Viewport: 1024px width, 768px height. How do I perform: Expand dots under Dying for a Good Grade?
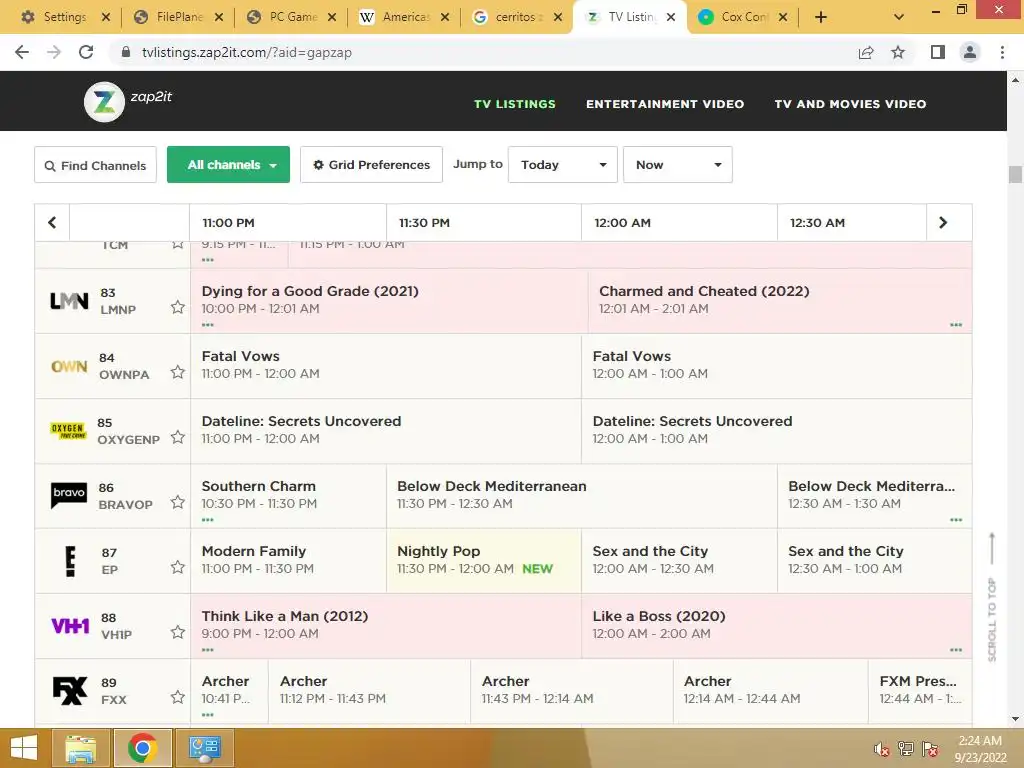click(x=208, y=325)
